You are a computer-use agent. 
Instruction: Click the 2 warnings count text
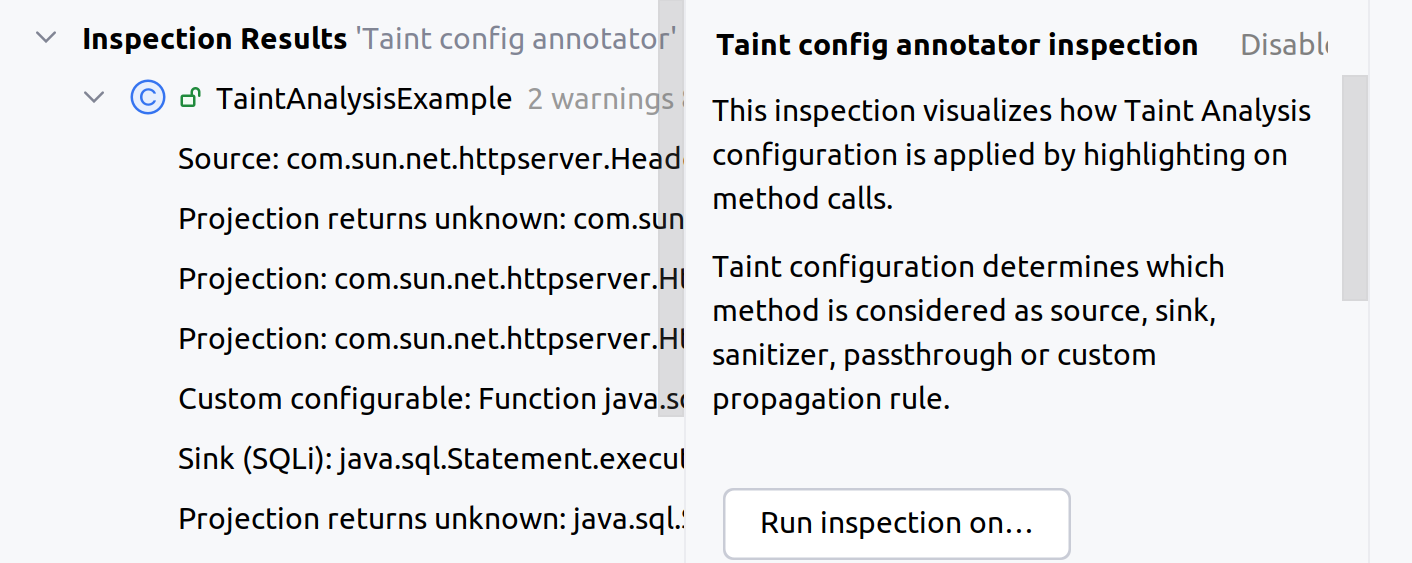(599, 99)
